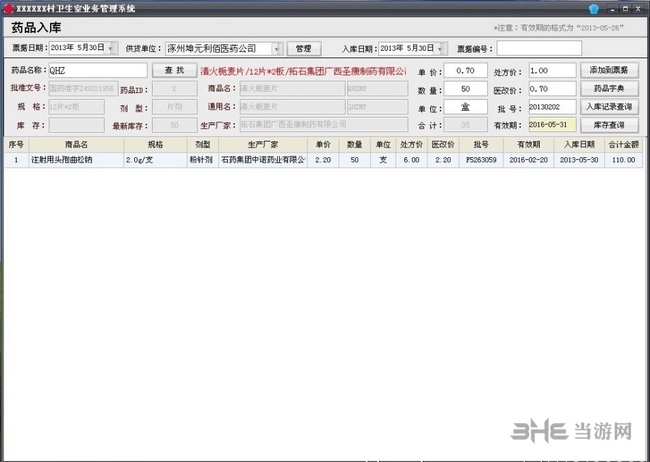Click the disabled 生产厂家 field
This screenshot has height=462, width=650.
click(x=324, y=124)
